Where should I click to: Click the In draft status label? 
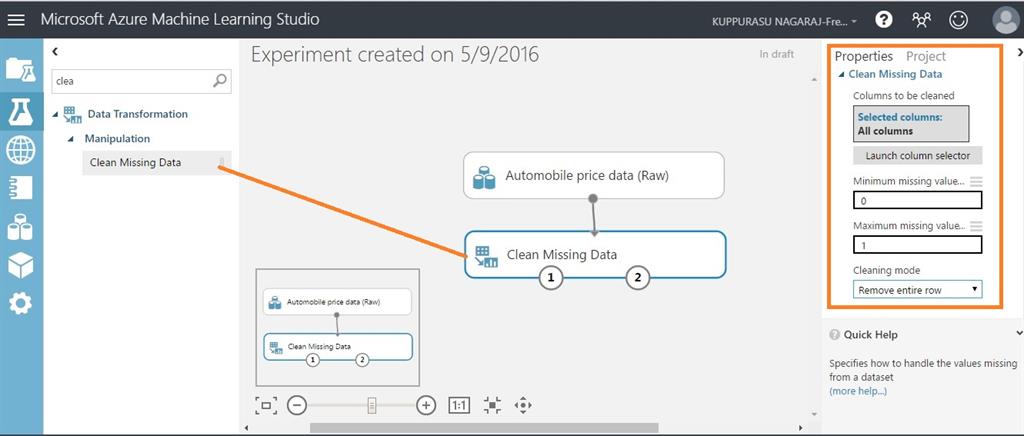[x=776, y=54]
